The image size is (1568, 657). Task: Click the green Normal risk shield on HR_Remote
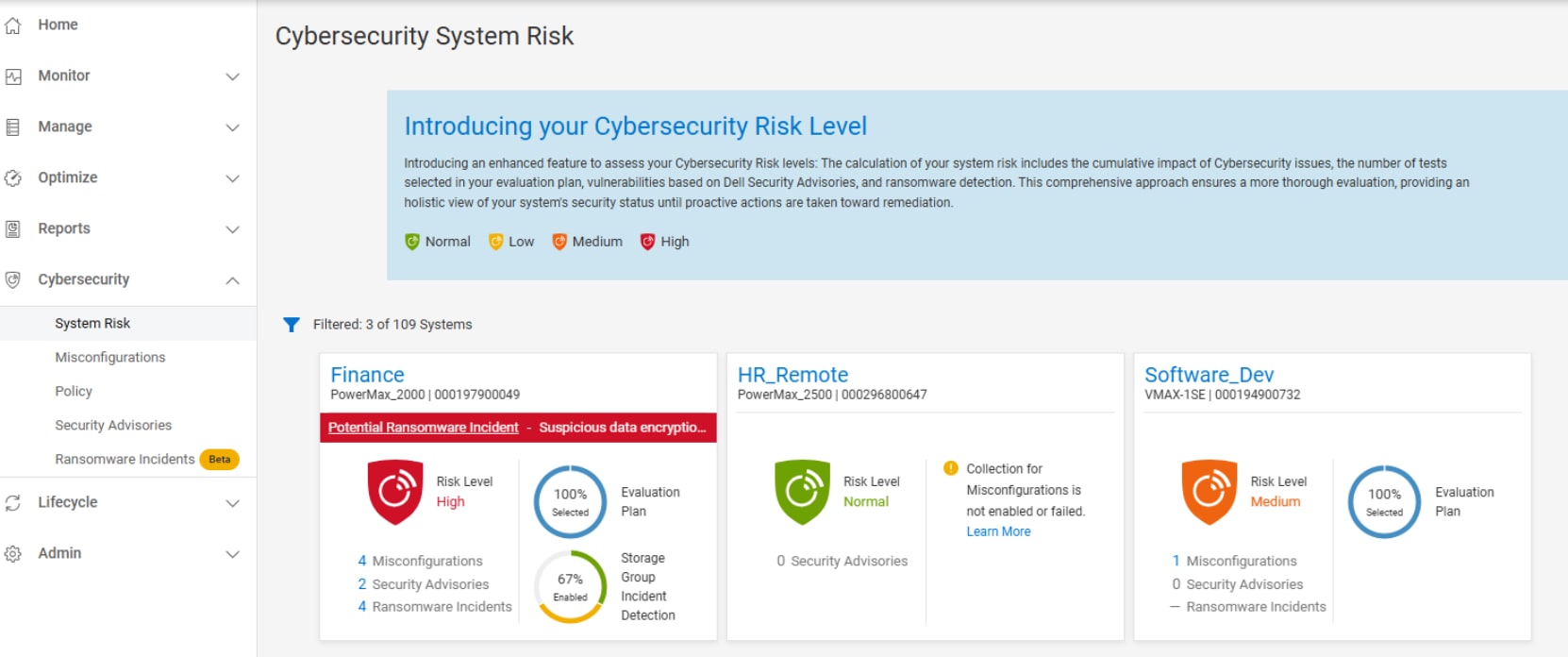802,492
